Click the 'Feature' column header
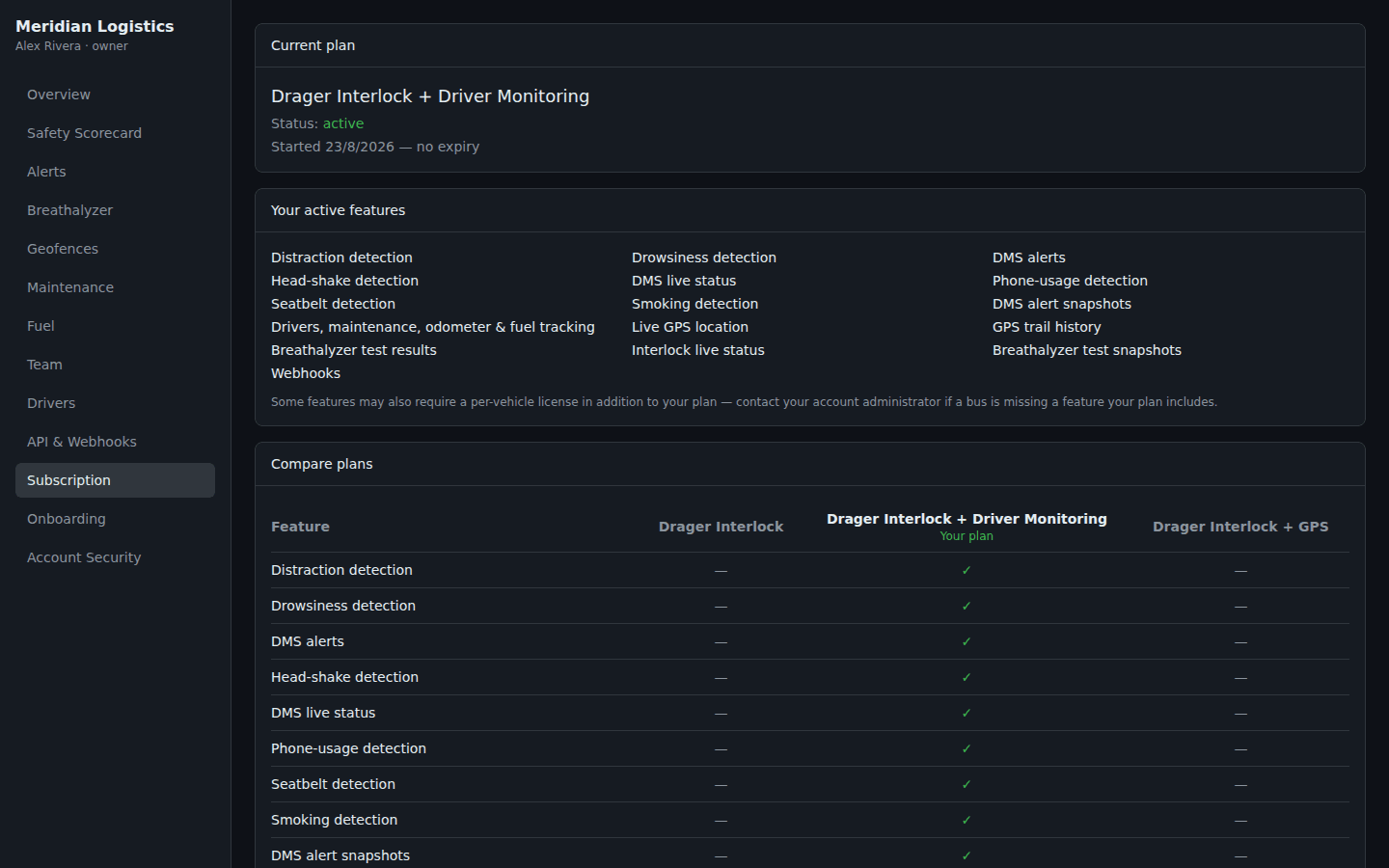 [300, 527]
